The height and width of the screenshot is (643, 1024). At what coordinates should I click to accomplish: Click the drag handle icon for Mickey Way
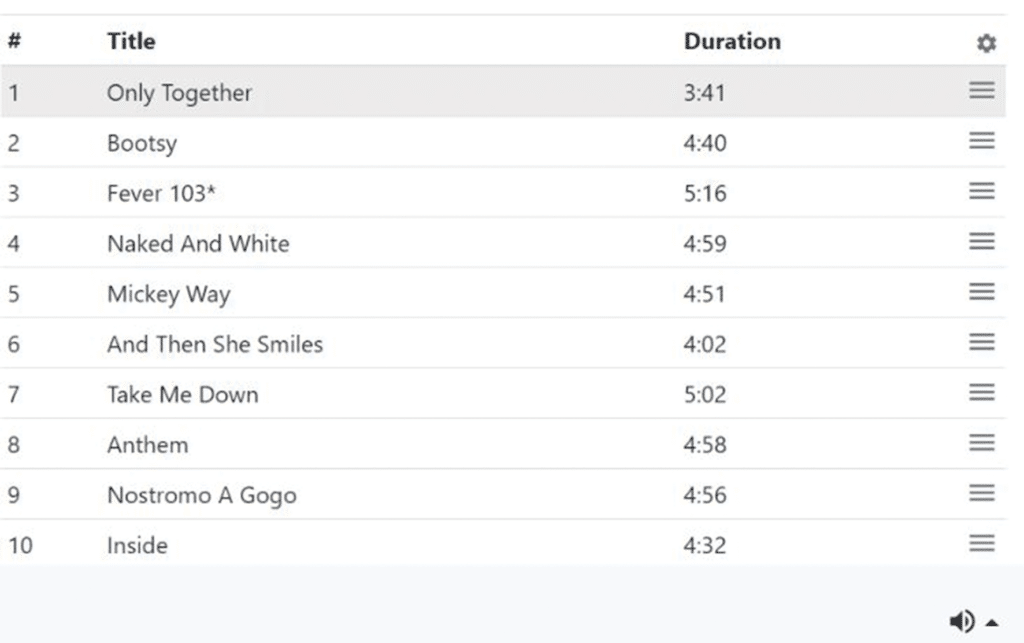click(982, 292)
